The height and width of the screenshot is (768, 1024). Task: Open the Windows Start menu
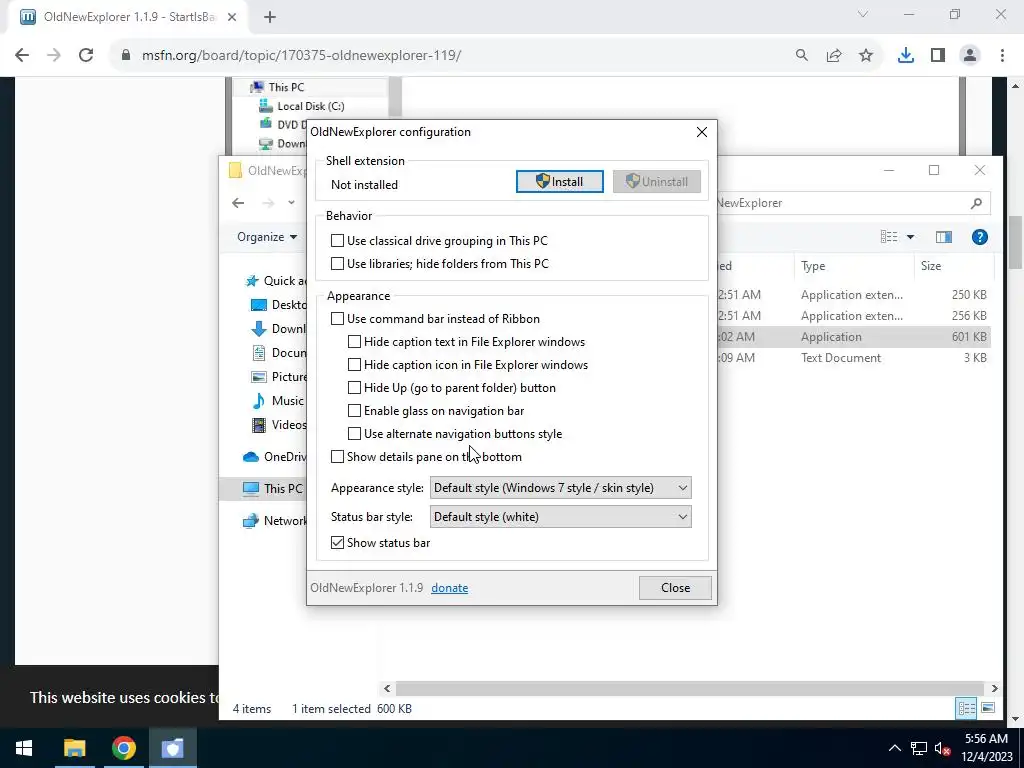24,748
